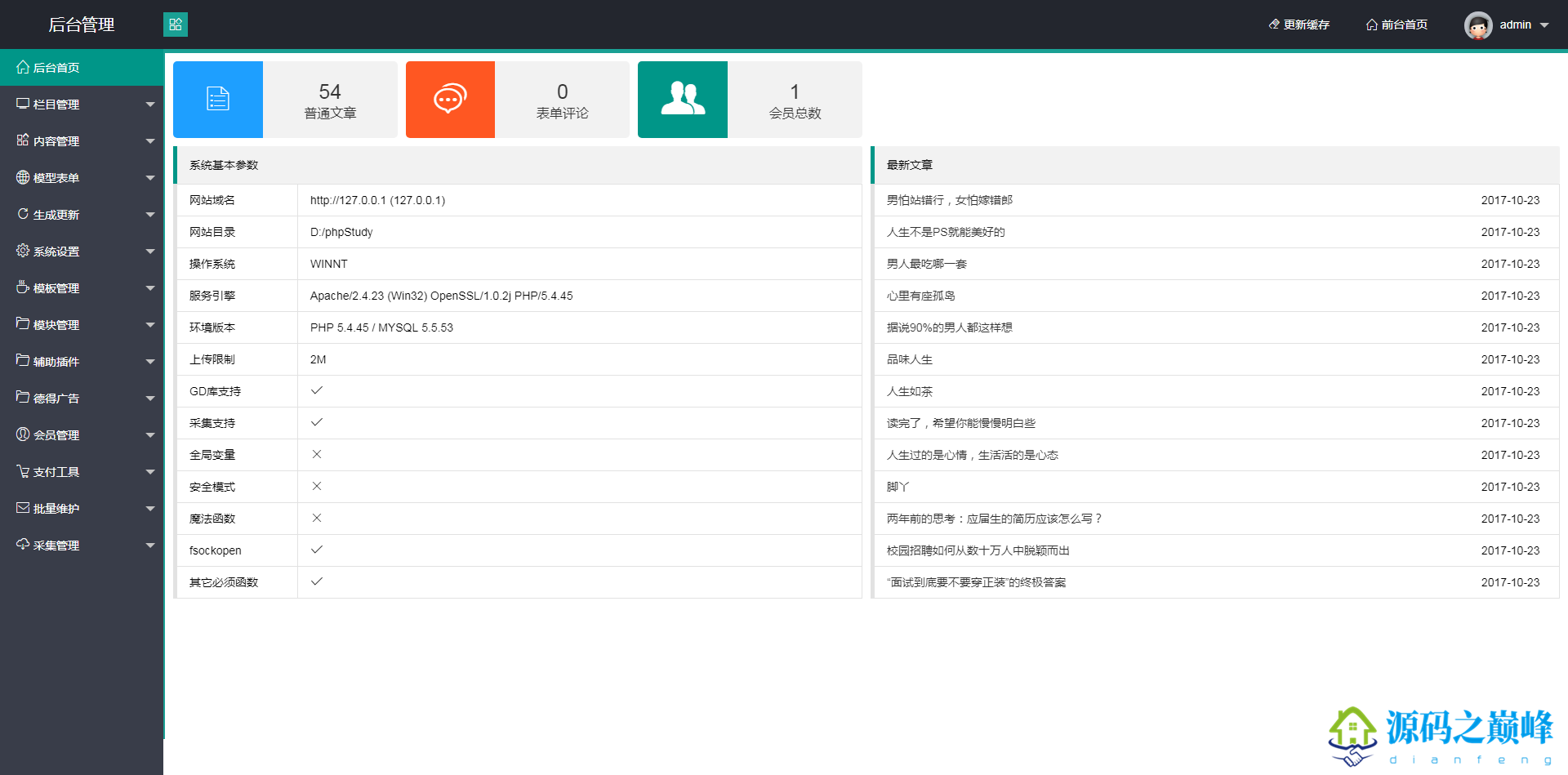
Task: Click the checkmark in the GD库支持 row
Action: [317, 390]
